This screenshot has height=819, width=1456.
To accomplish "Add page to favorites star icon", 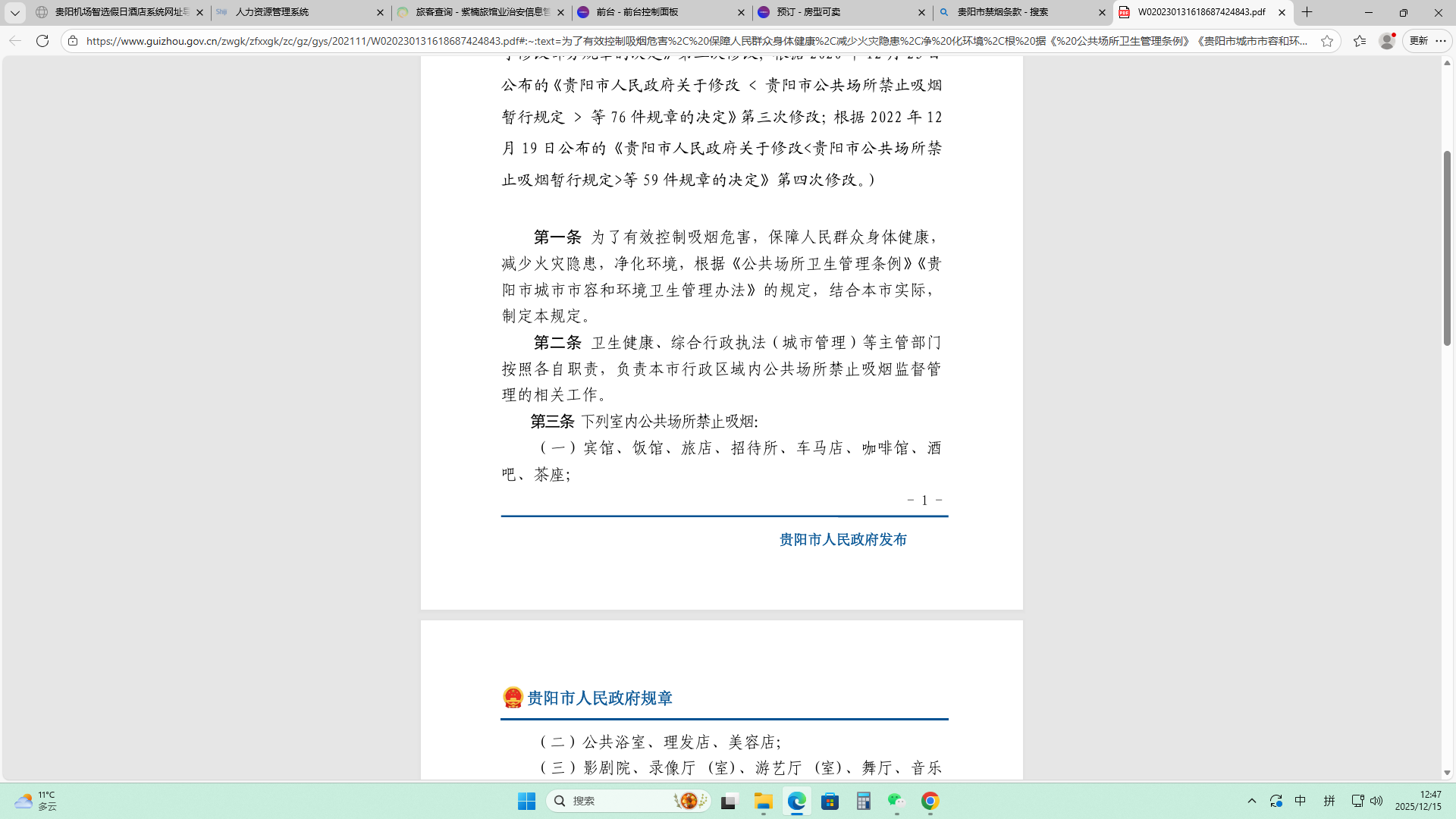I will coord(1327,41).
